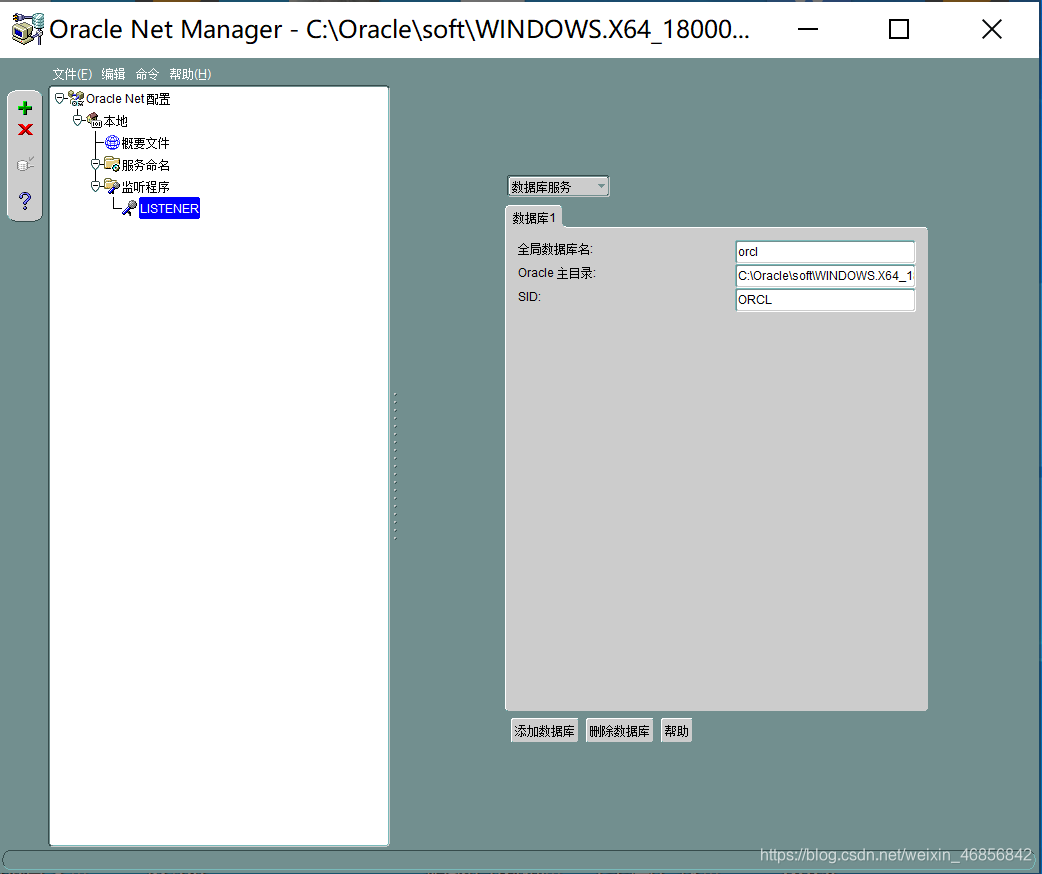Click the Oracle 主目录 input field
The width and height of the screenshot is (1042, 874).
tap(825, 276)
